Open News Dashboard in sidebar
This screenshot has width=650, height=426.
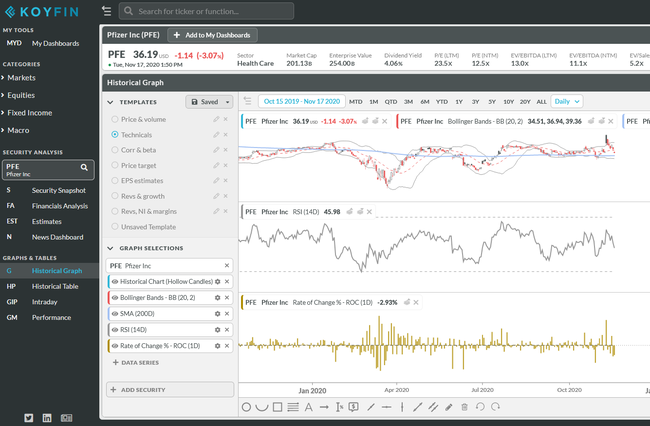pyautogui.click(x=57, y=237)
